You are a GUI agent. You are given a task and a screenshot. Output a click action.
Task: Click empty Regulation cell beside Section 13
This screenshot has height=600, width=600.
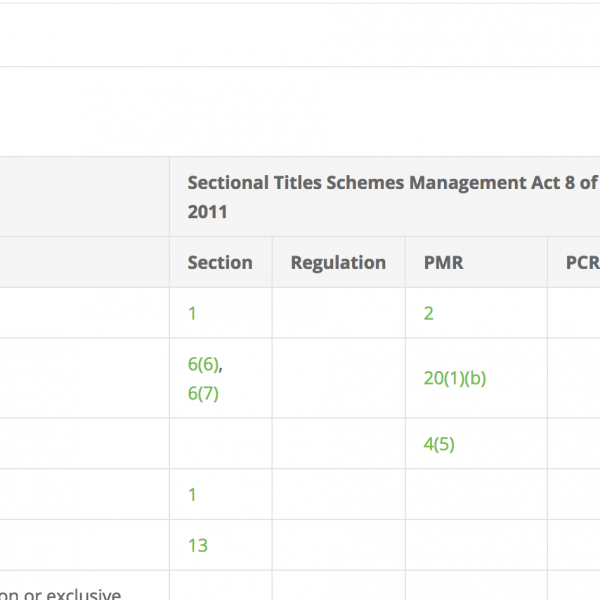click(338, 545)
